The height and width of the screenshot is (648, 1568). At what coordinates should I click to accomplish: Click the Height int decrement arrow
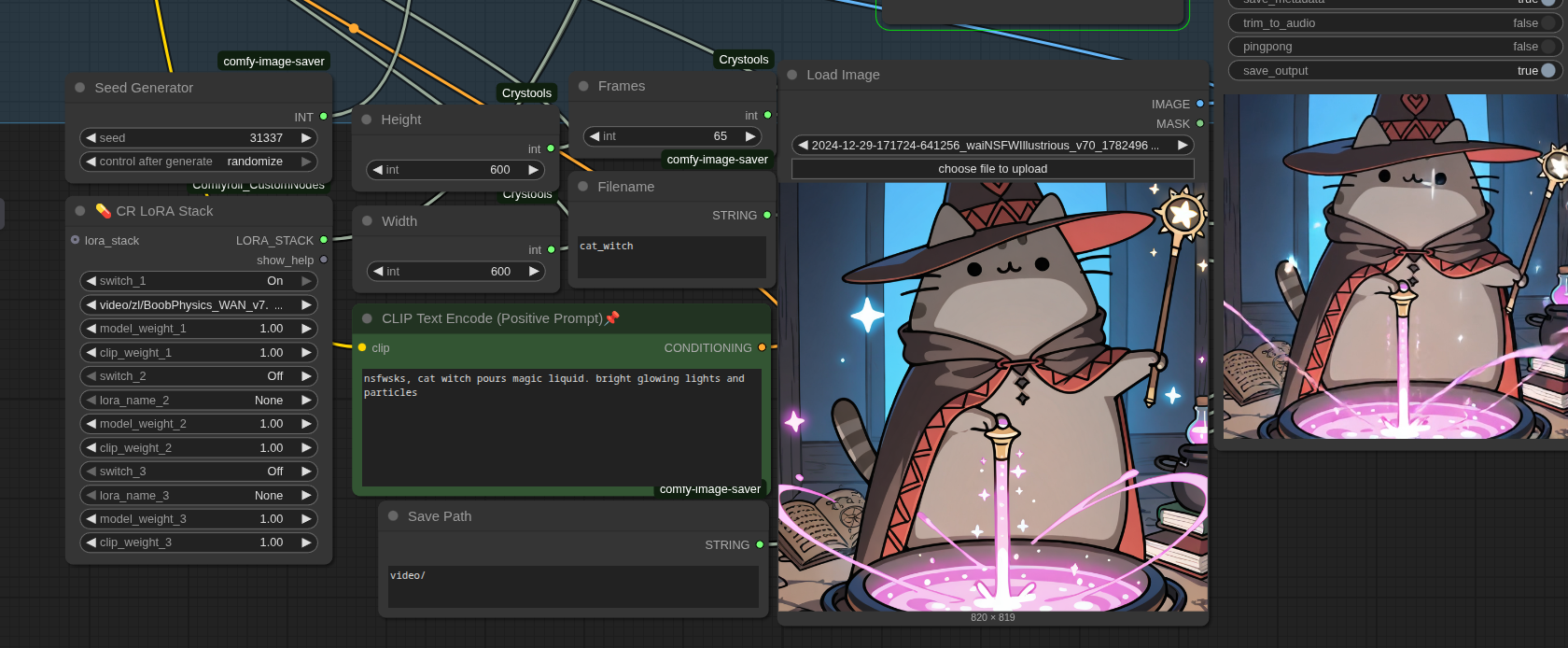[x=377, y=170]
